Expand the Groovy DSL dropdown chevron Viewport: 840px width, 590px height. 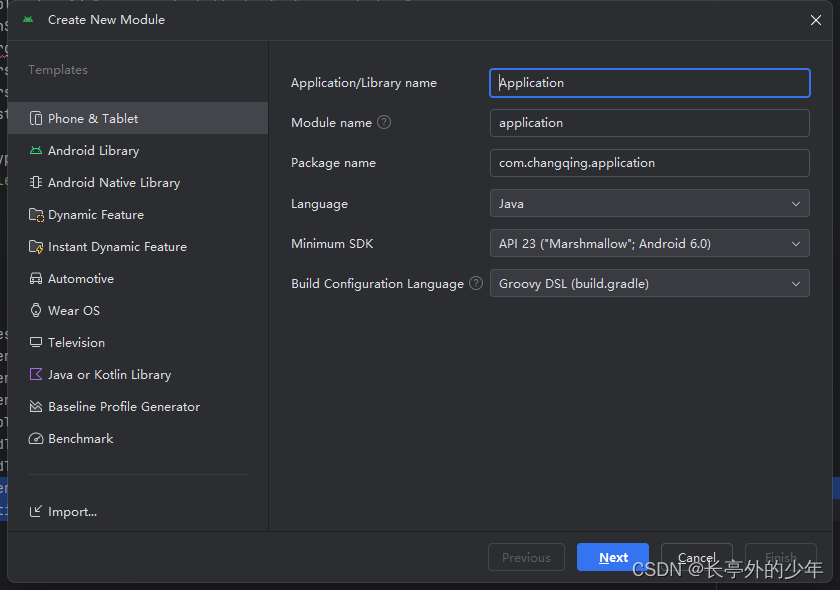796,283
